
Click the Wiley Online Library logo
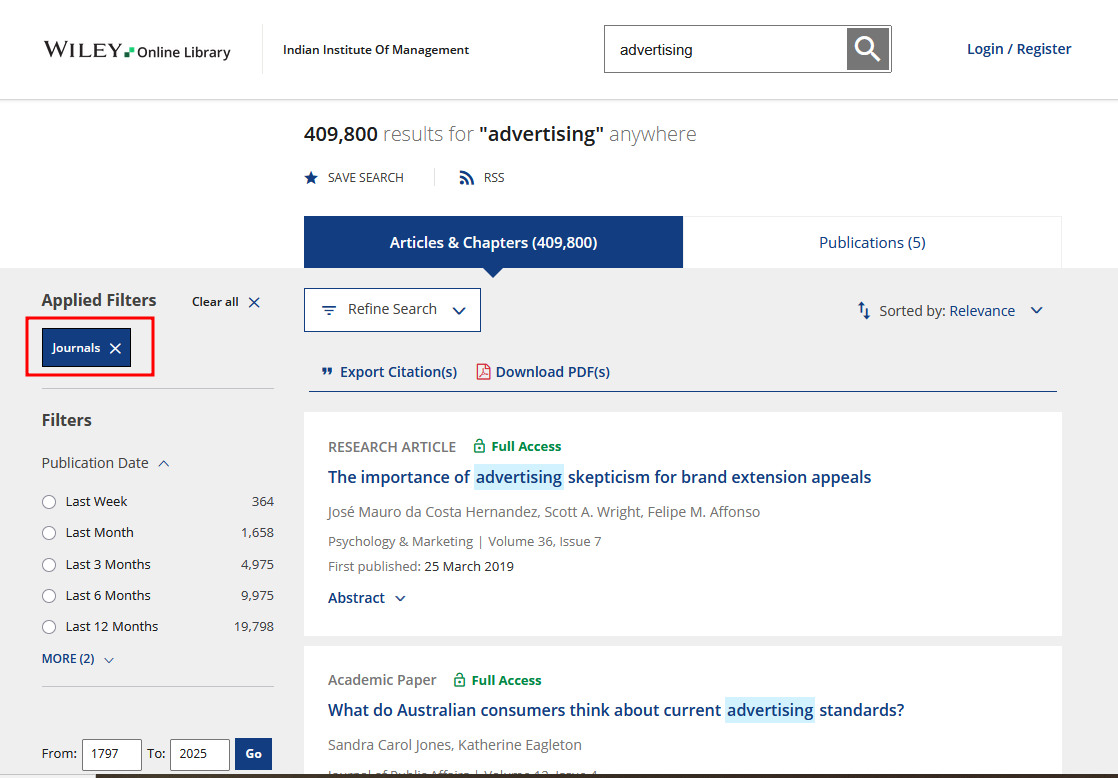137,50
